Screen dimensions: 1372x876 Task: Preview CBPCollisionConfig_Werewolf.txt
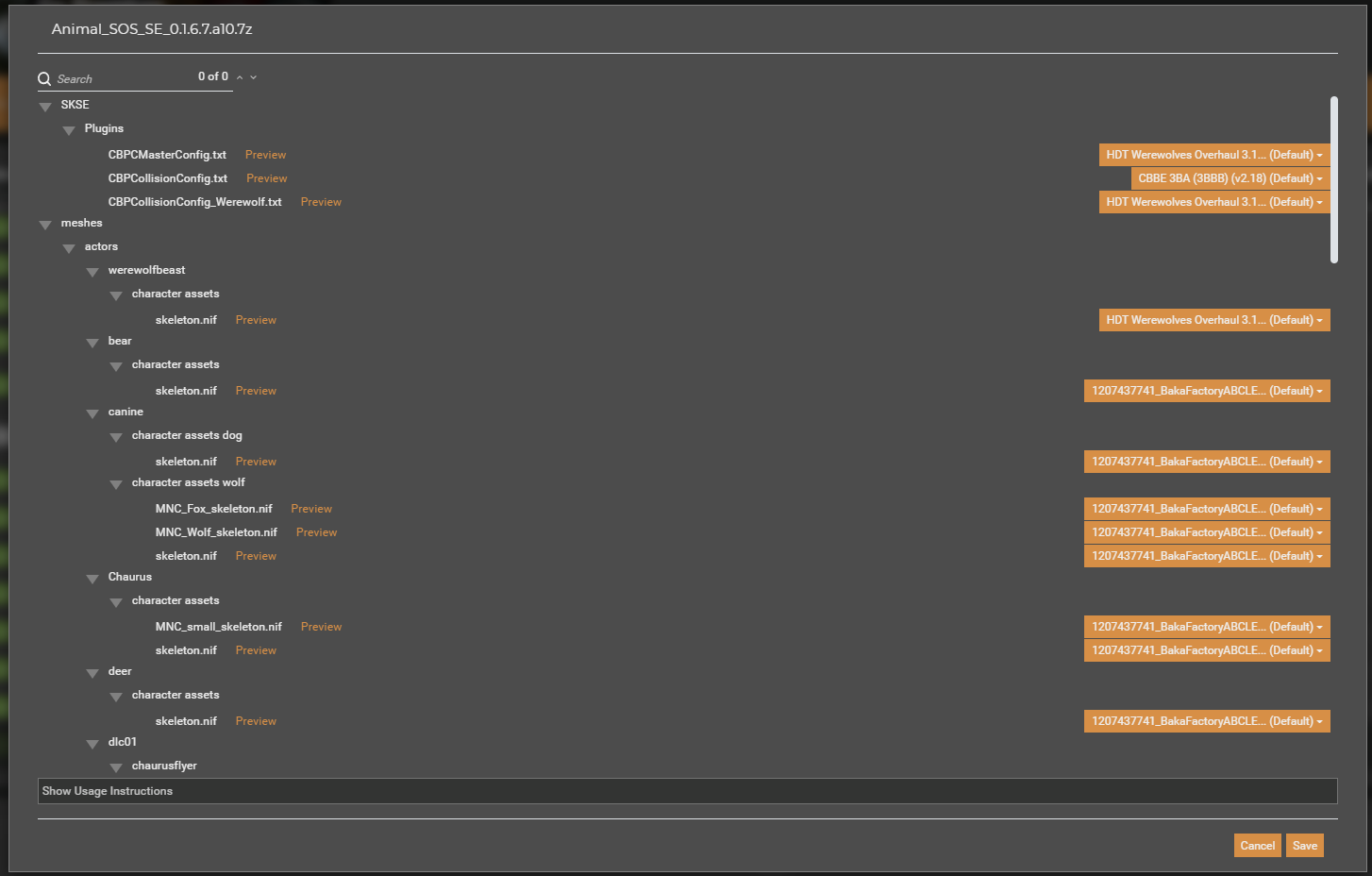pos(321,202)
